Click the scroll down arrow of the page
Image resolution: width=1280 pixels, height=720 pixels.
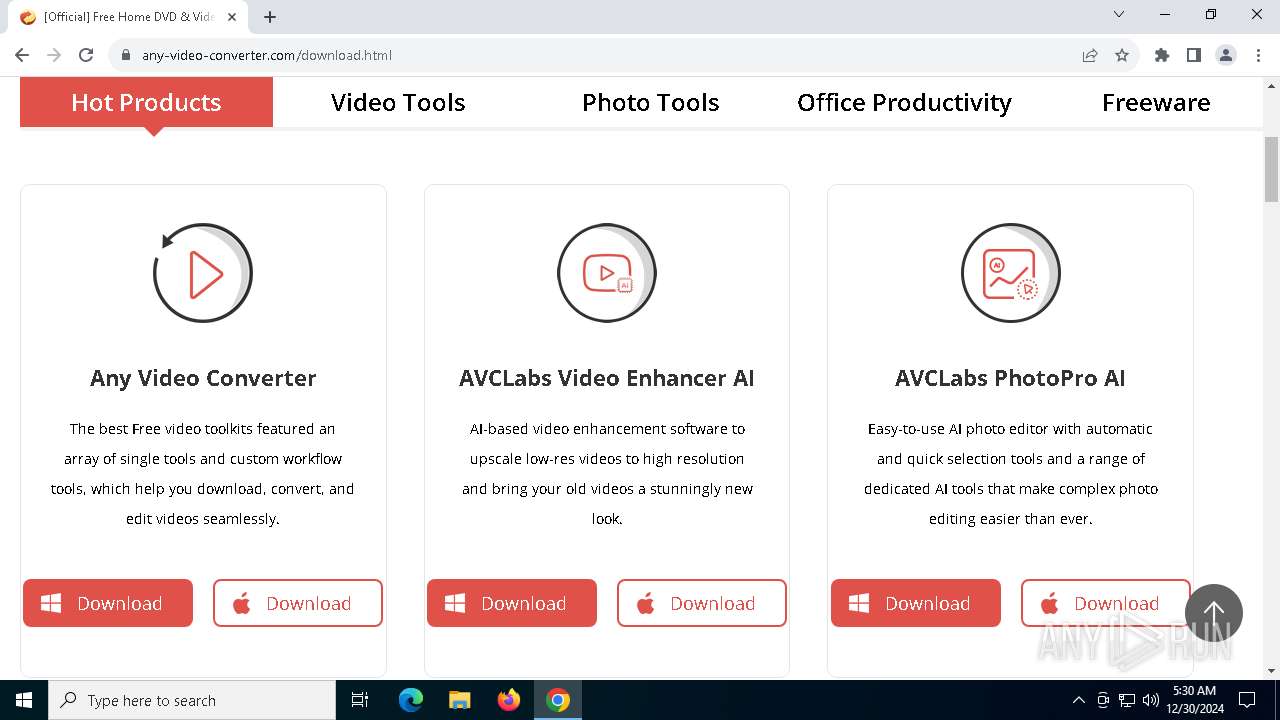tap(1271, 671)
